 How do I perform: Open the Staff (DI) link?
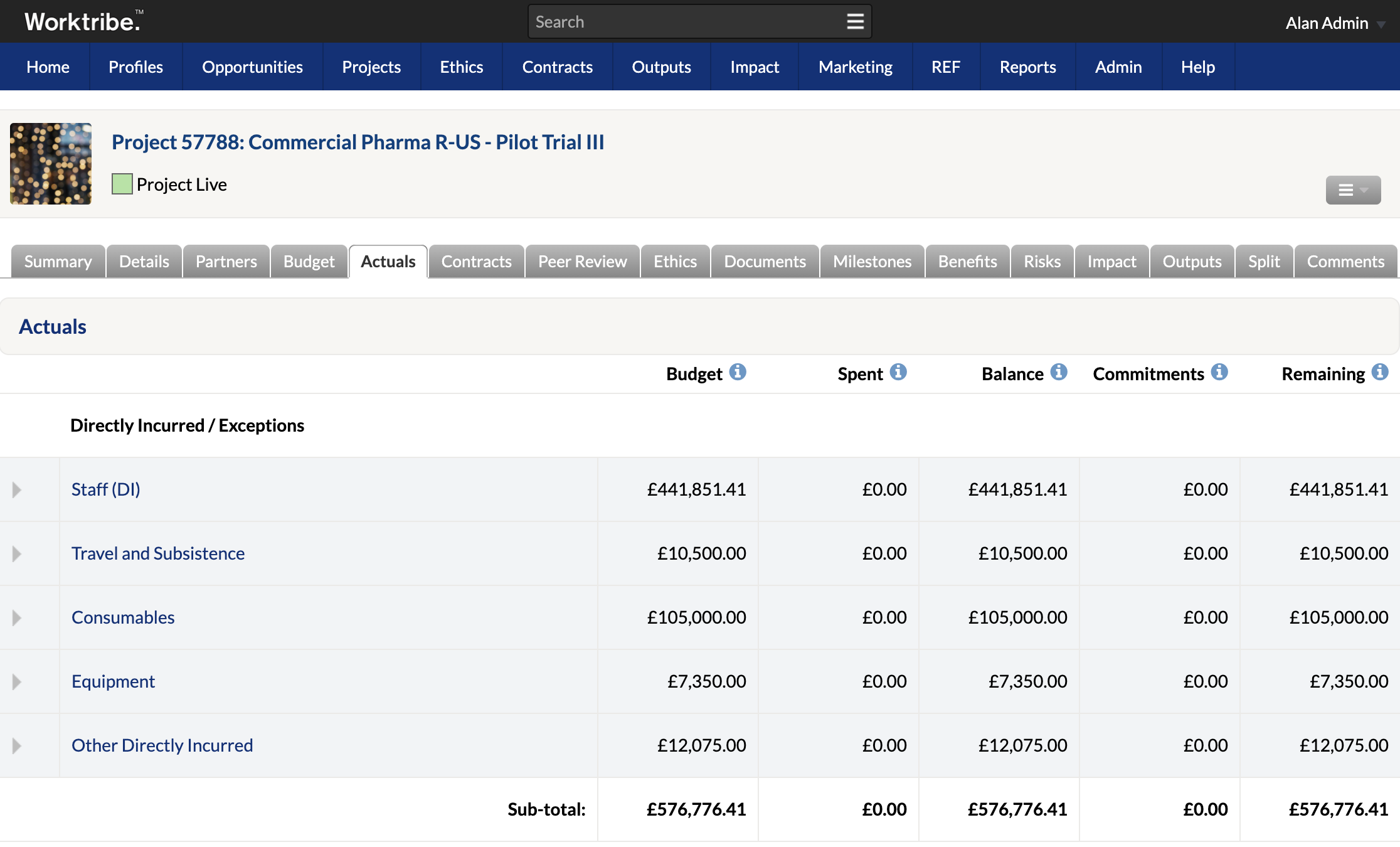pos(106,489)
